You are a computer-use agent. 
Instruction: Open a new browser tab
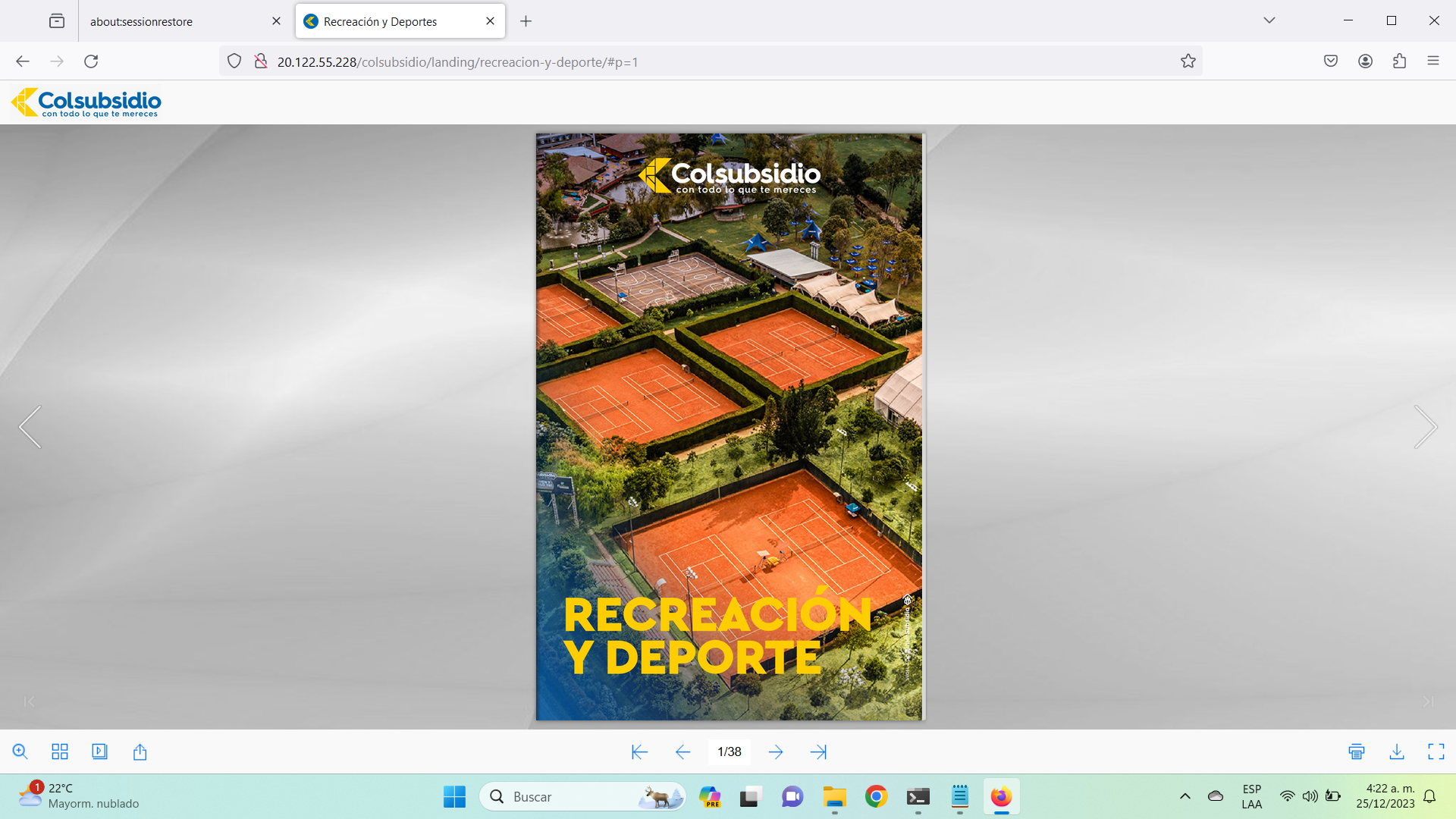click(526, 21)
